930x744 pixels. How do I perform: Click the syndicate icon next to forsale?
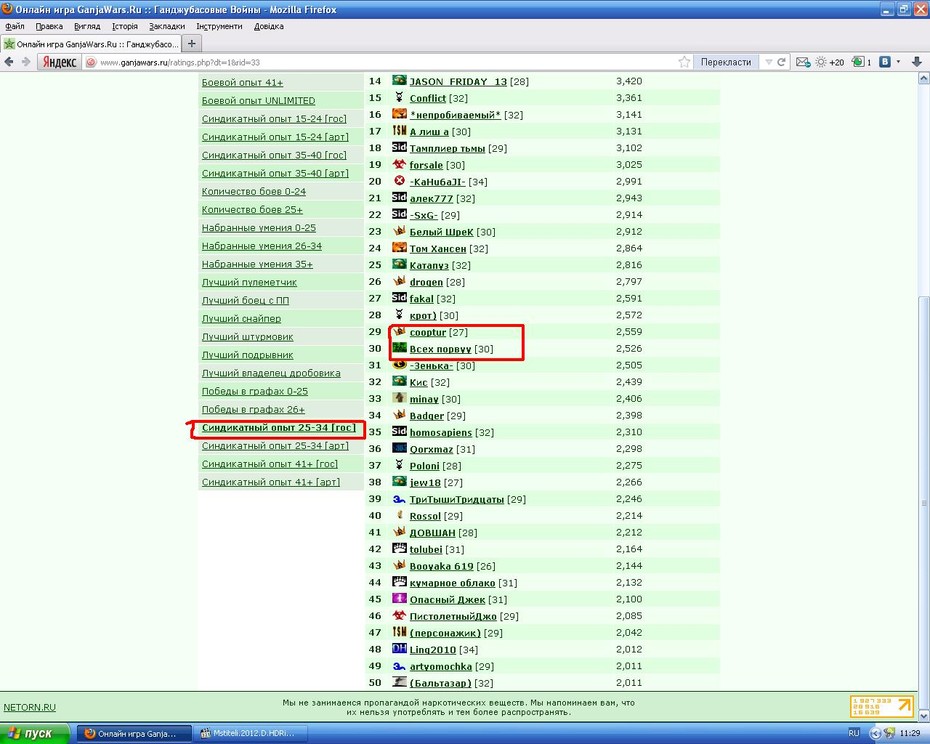pyautogui.click(x=399, y=164)
